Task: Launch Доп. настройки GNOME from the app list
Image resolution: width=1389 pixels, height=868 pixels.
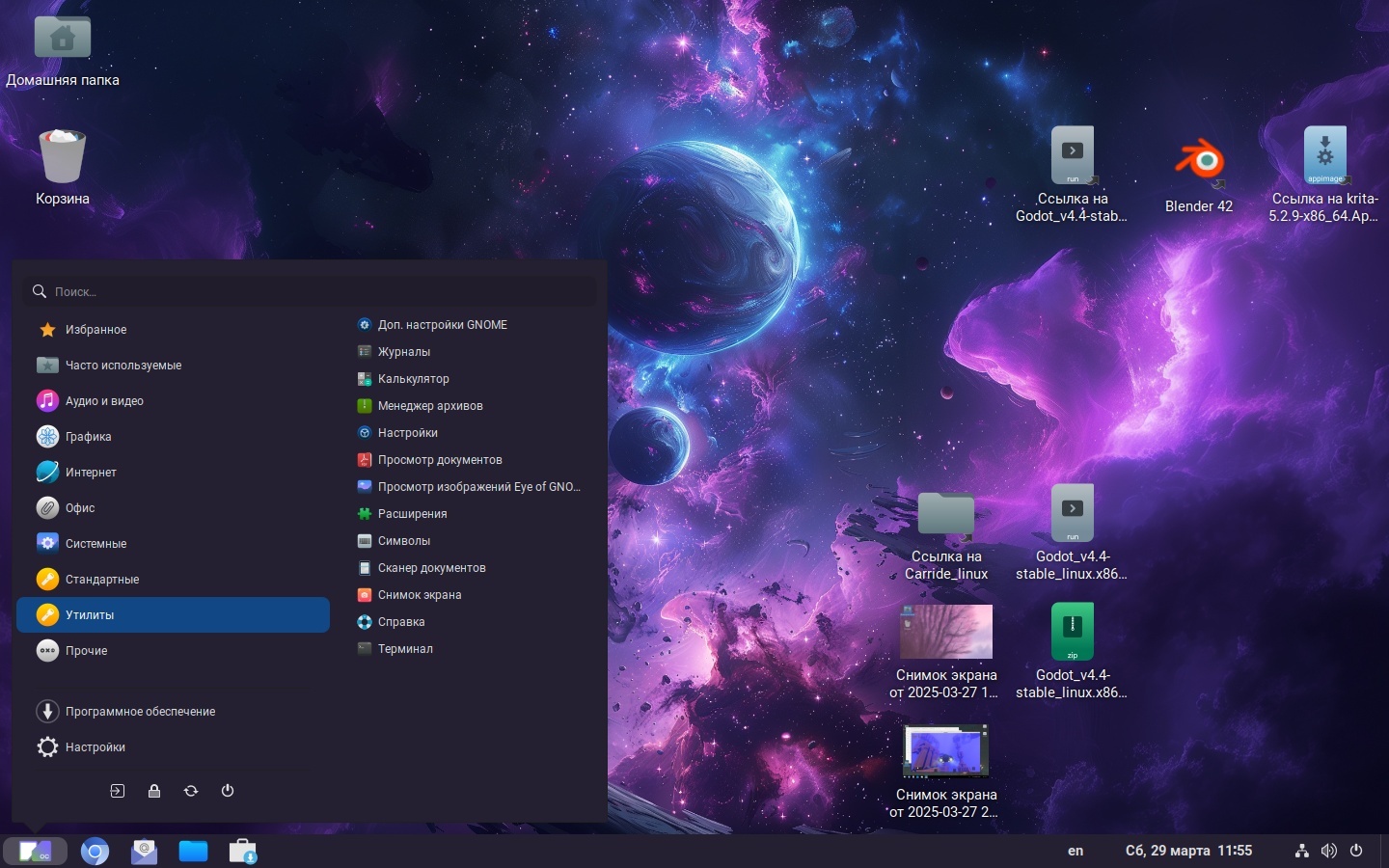Action: tap(432, 325)
